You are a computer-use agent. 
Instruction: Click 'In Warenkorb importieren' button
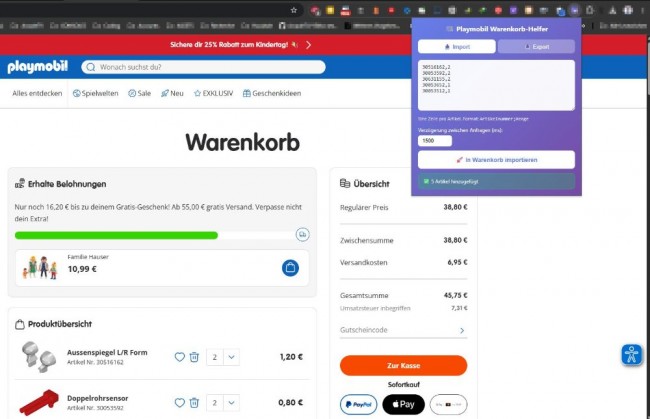pyautogui.click(x=496, y=160)
